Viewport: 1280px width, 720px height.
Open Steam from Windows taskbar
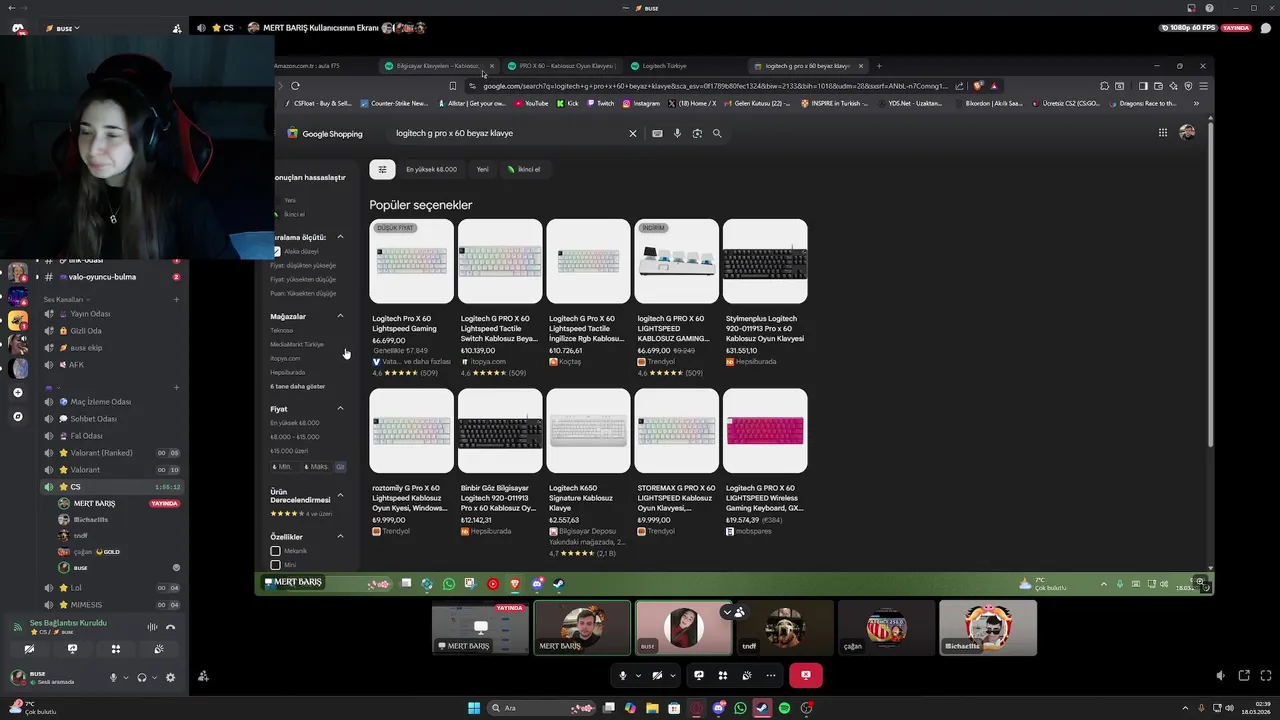pyautogui.click(x=762, y=708)
